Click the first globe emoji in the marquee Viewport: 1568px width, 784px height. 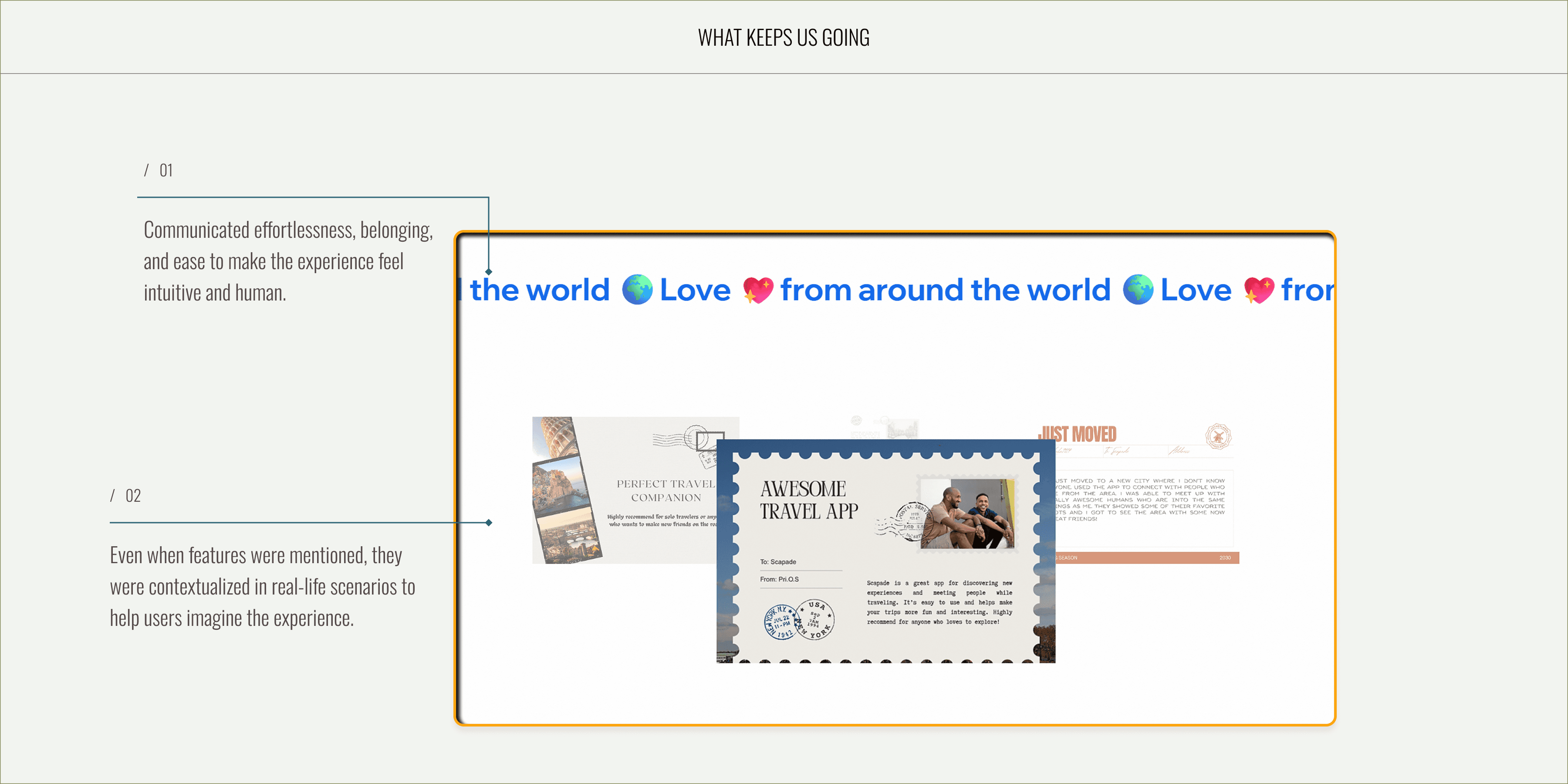pos(637,290)
